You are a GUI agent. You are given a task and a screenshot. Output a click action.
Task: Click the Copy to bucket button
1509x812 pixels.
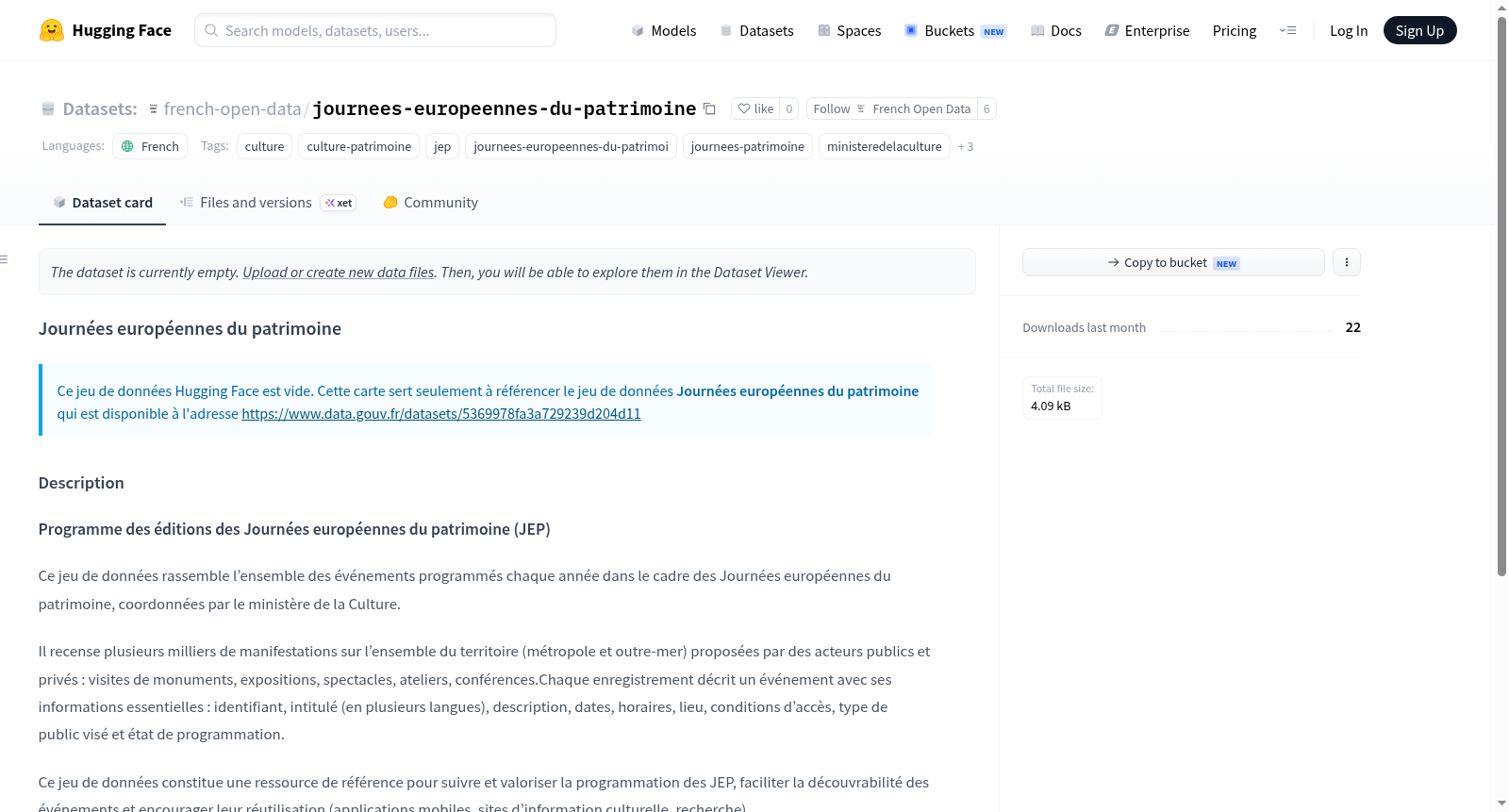coord(1173,262)
